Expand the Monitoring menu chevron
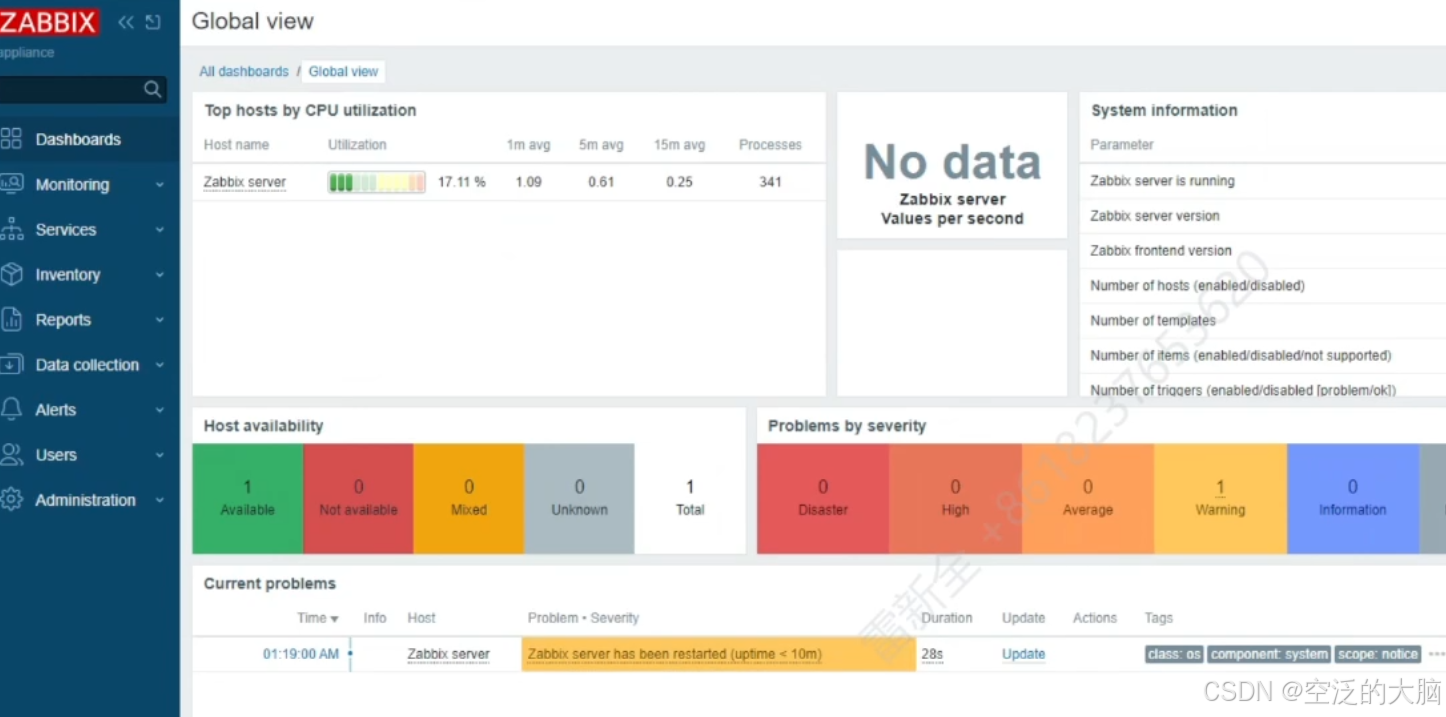The height and width of the screenshot is (717, 1446). [160, 185]
